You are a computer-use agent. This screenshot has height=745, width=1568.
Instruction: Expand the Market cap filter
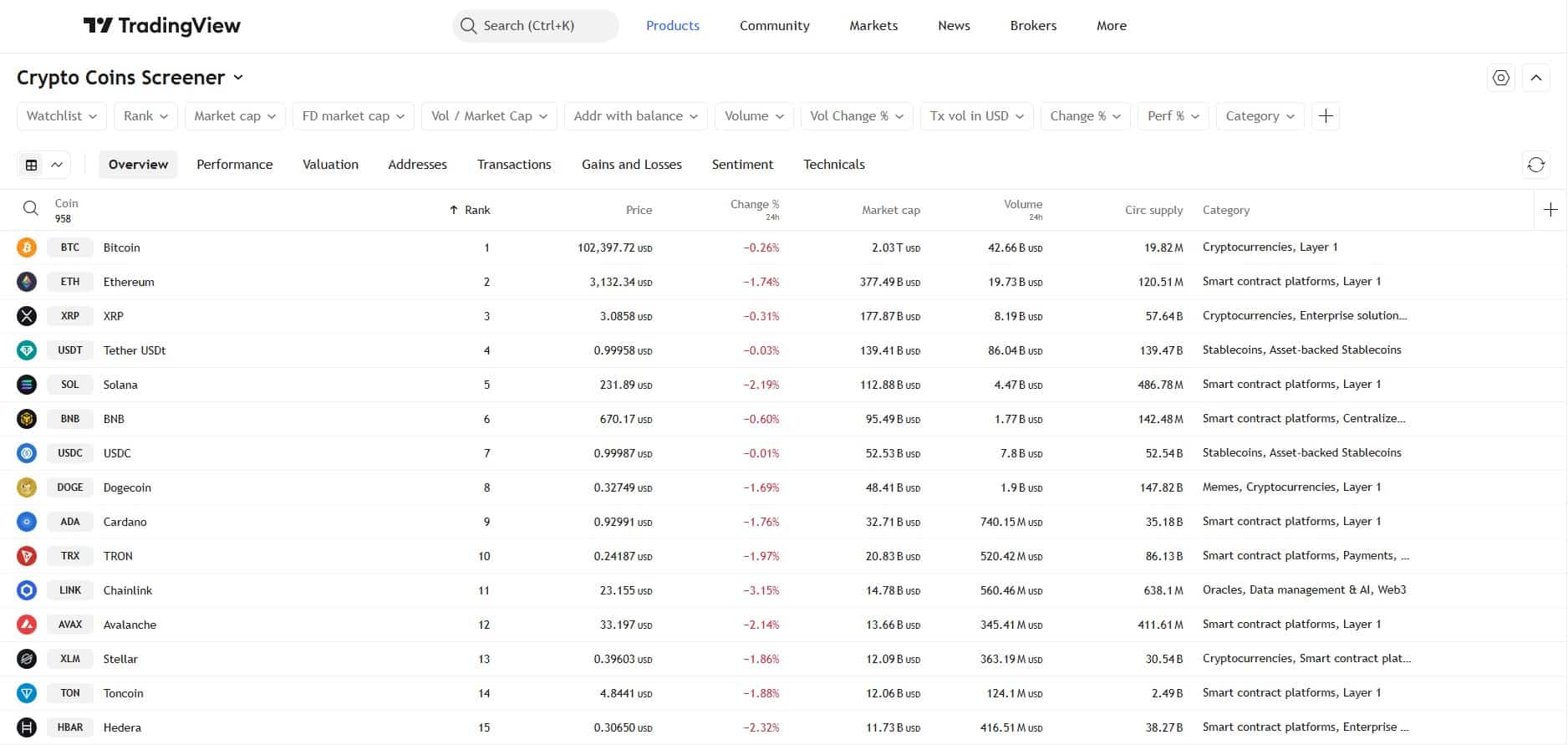235,116
